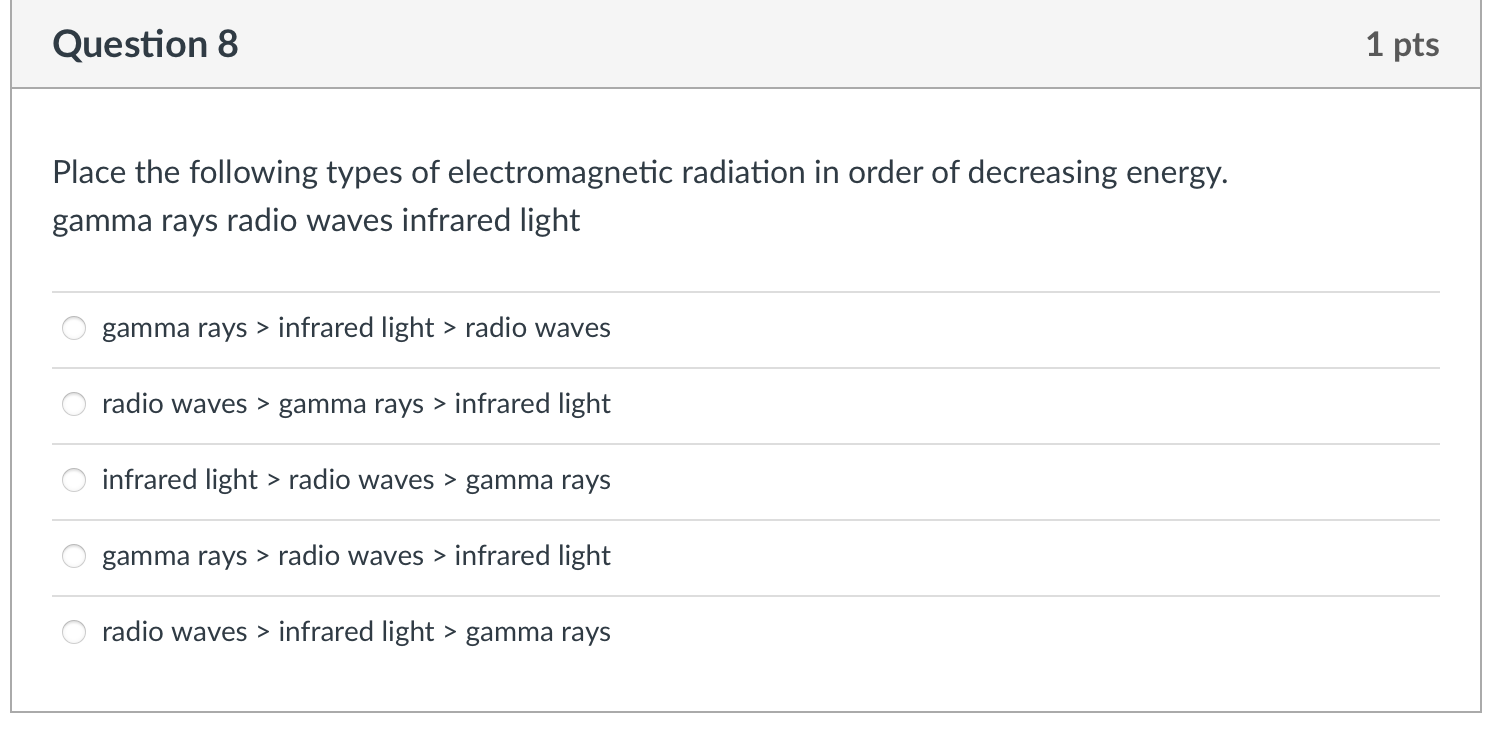Select the radio button for gamma rays > radio waves > infrared light
This screenshot has width=1500, height=732.
(x=74, y=556)
